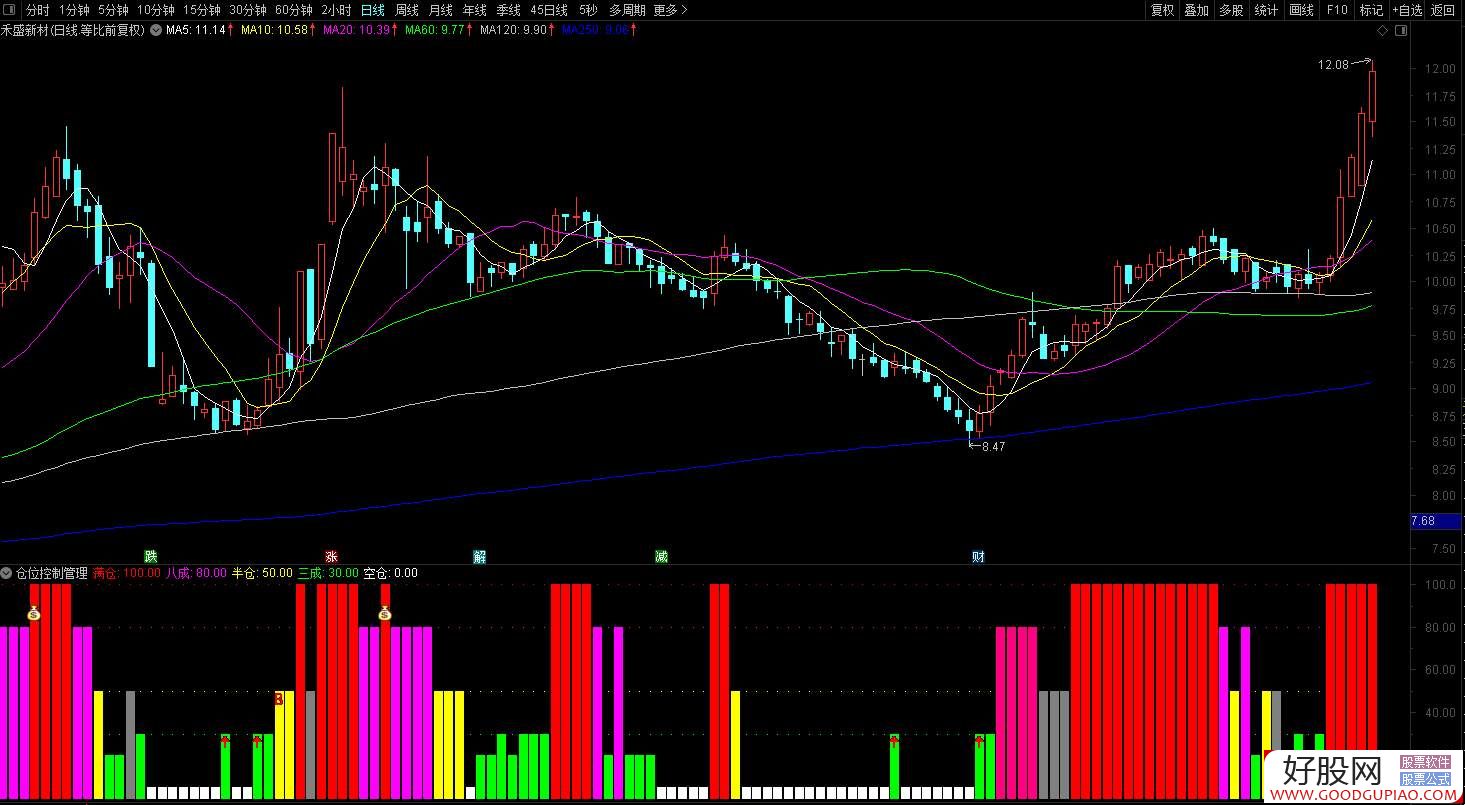Select 季线 quarterly tab
Image resolution: width=1465 pixels, height=805 pixels.
pos(508,10)
